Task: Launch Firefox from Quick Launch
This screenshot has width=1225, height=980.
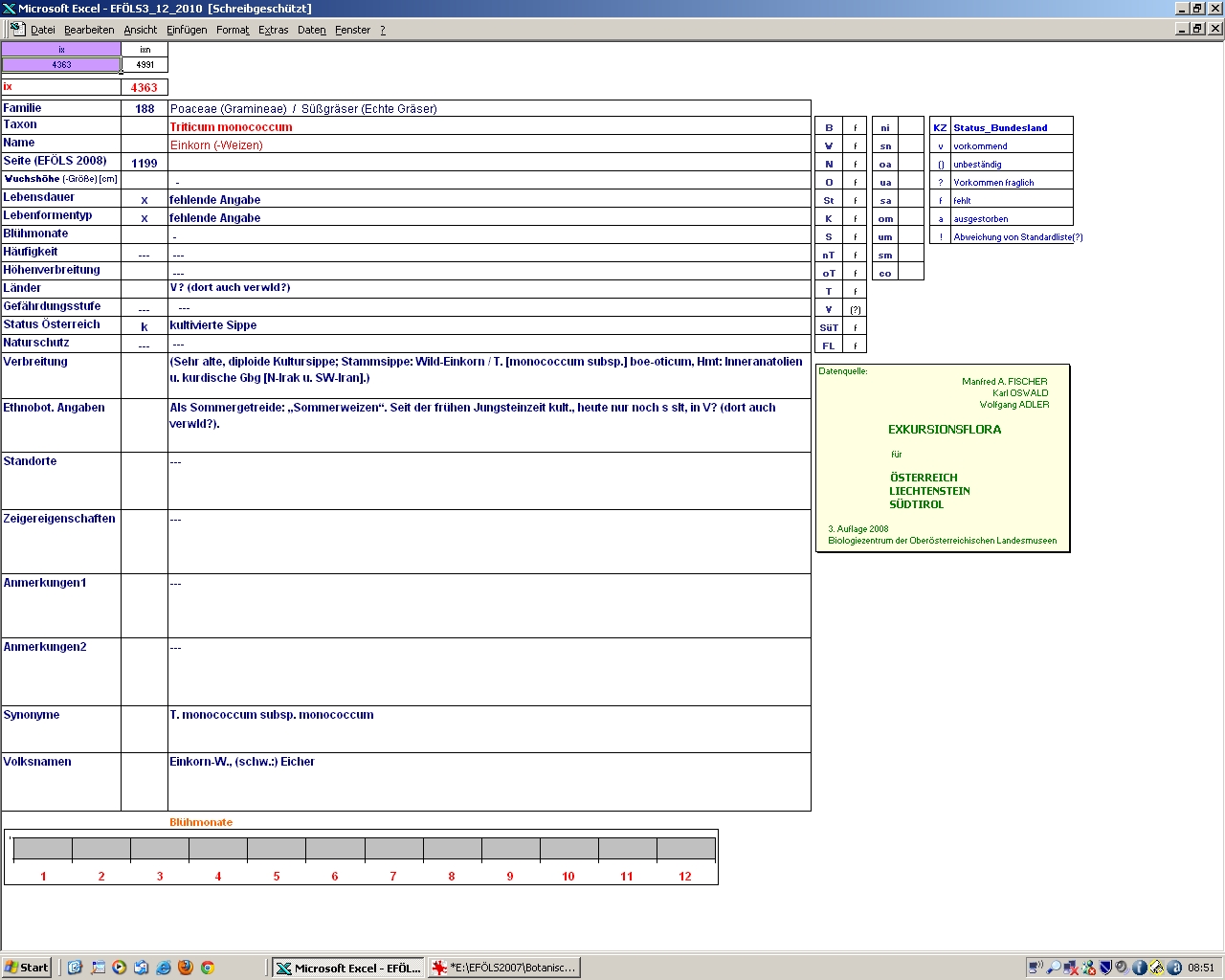Action: tap(186, 968)
